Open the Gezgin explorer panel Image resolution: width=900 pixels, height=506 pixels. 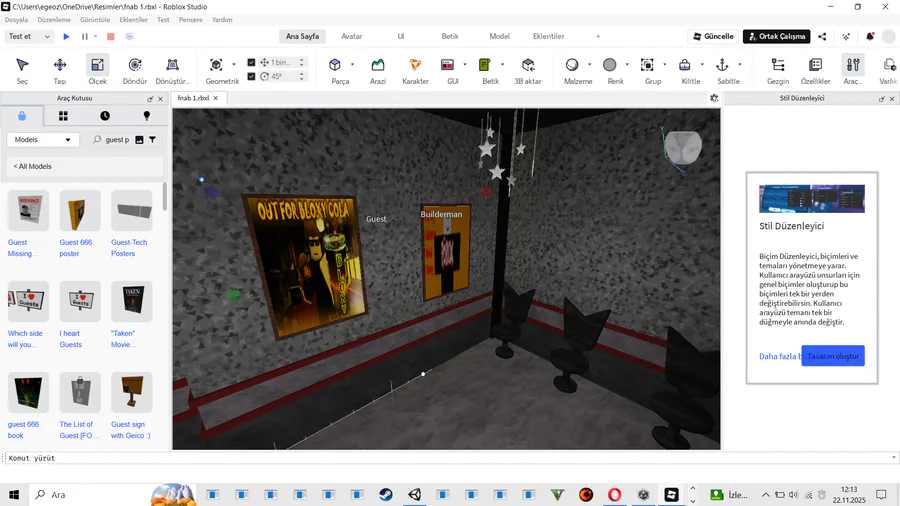click(778, 71)
